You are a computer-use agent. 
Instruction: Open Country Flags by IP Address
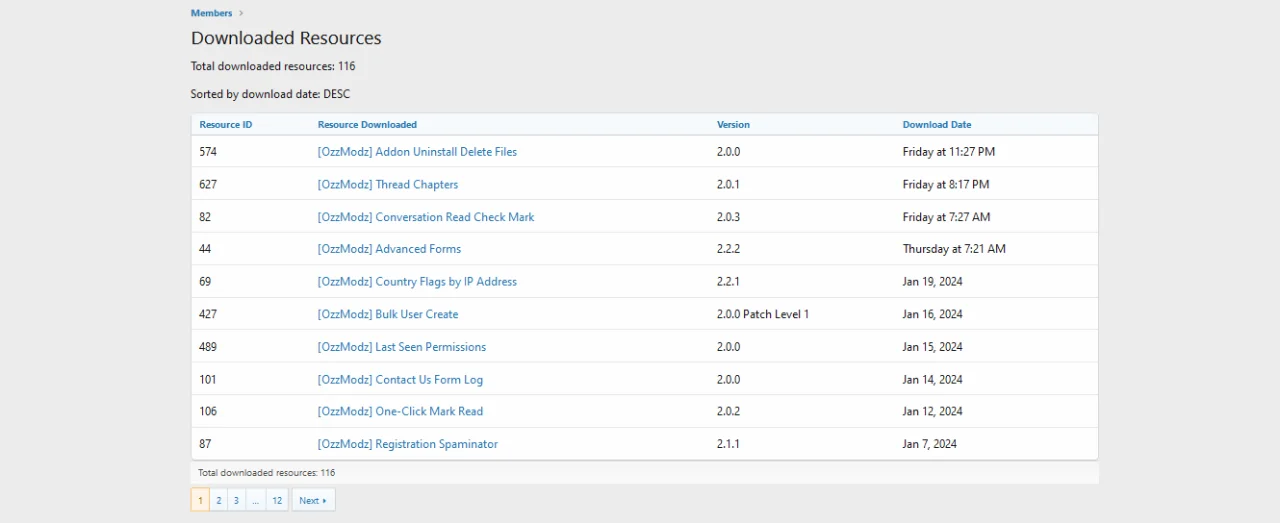417,282
